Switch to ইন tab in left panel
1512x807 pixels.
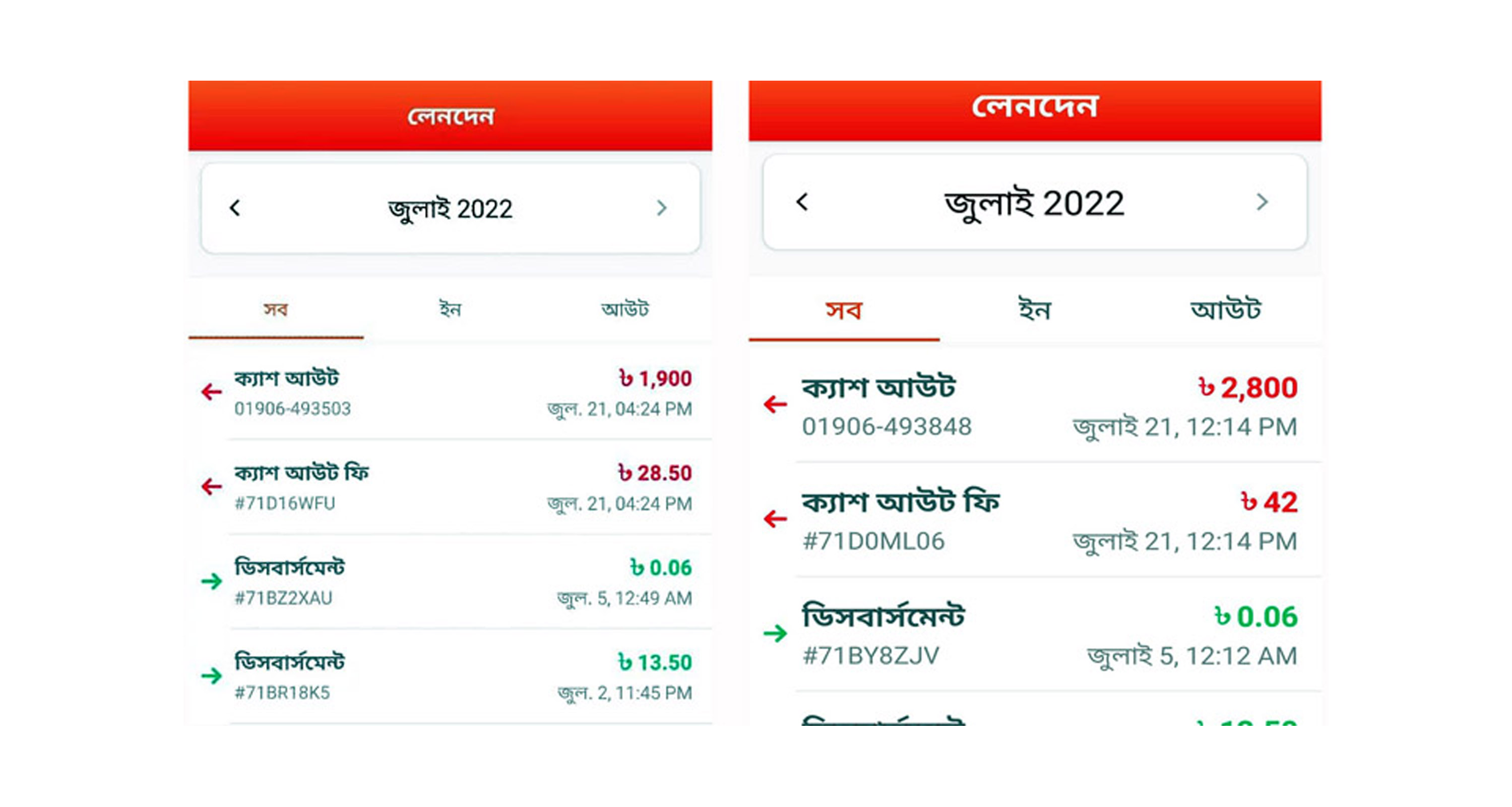click(x=450, y=308)
